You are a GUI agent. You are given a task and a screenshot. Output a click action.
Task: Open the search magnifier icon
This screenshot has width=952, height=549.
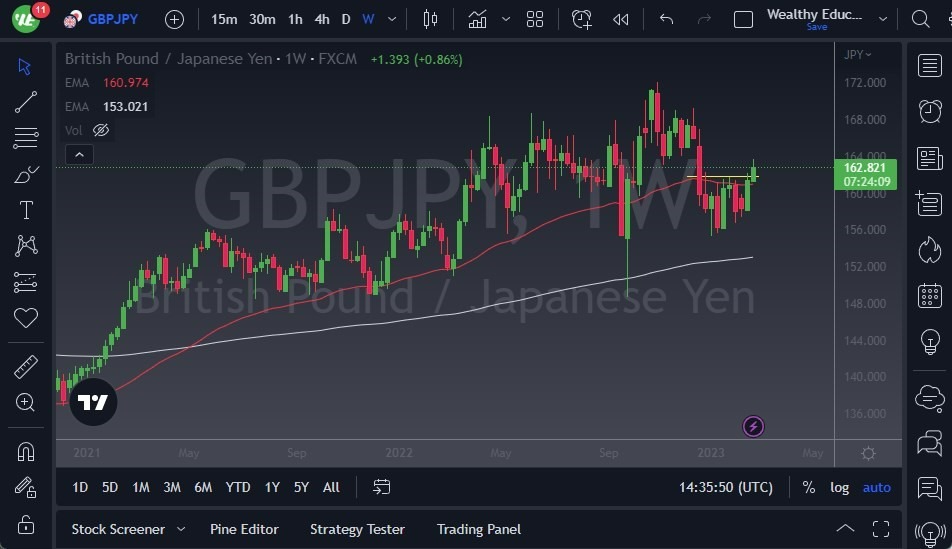tap(920, 19)
